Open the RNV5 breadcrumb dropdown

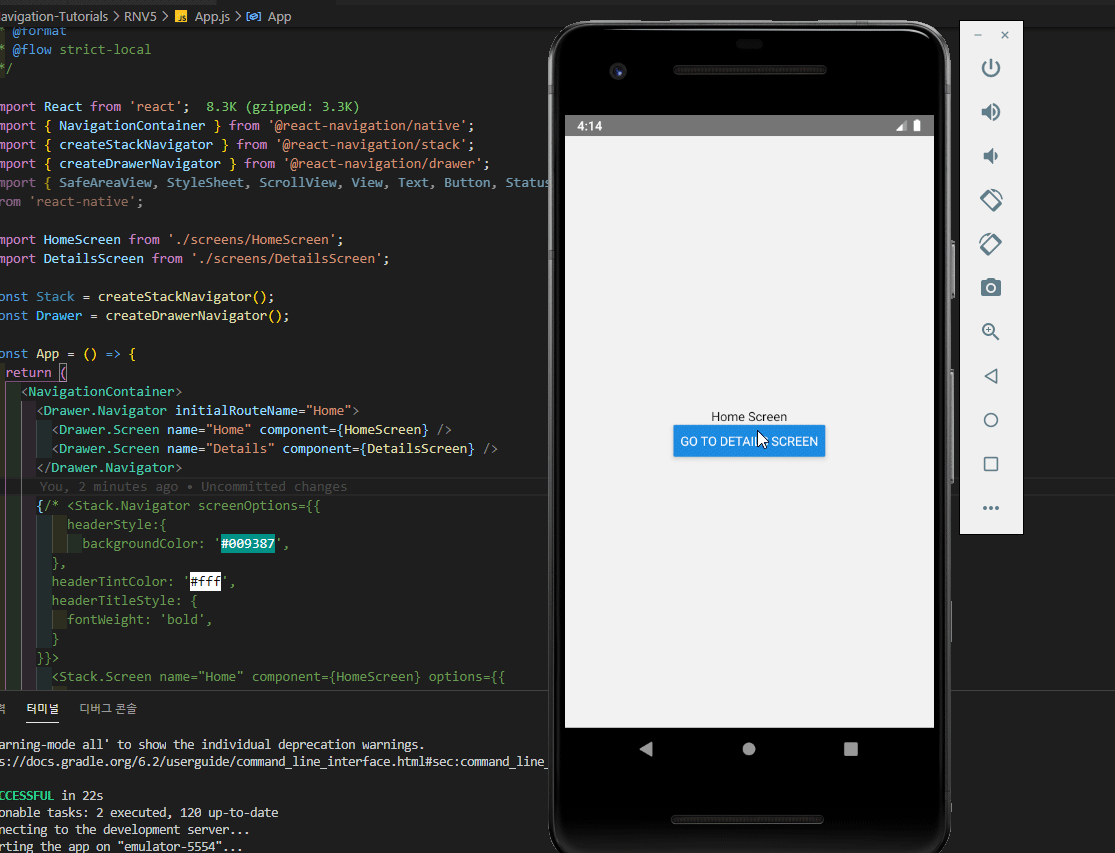pyautogui.click(x=139, y=16)
